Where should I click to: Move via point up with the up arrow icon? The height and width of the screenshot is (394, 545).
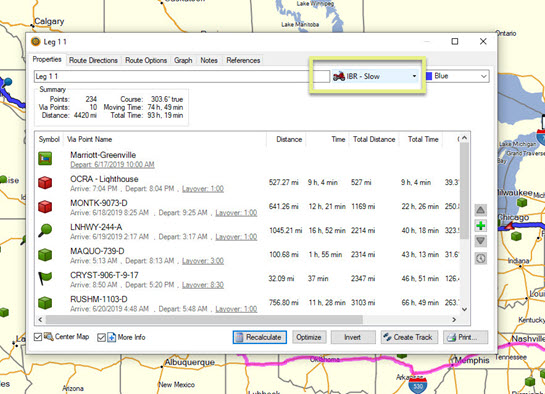tap(481, 210)
